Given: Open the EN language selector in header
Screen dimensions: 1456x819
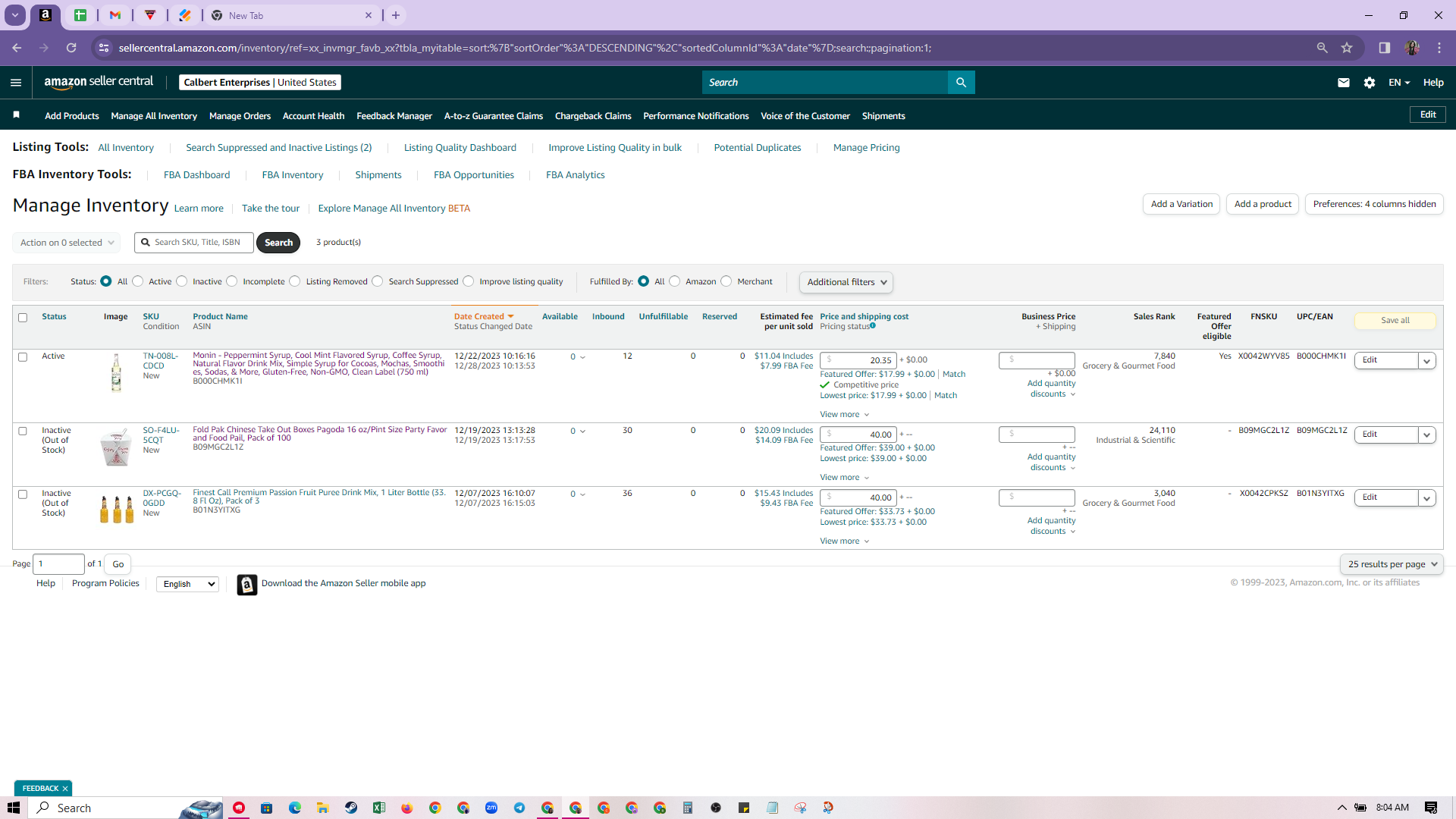Looking at the screenshot, I should tap(1399, 83).
